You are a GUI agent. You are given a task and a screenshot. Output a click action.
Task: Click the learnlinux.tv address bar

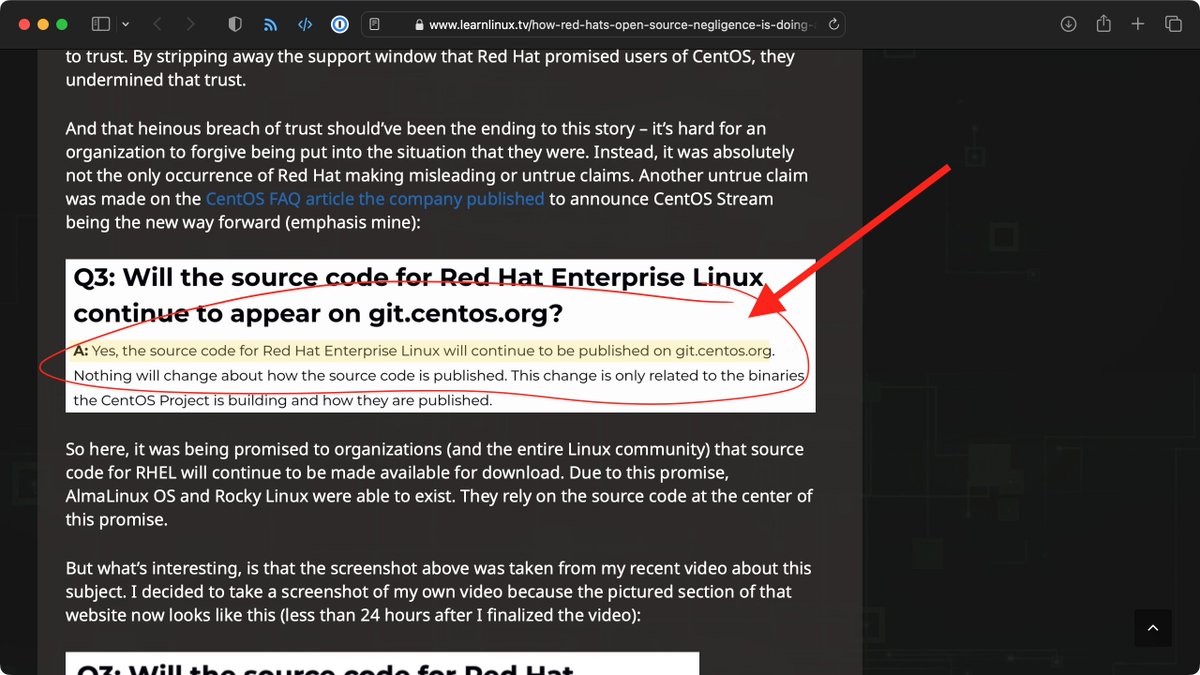point(602,24)
